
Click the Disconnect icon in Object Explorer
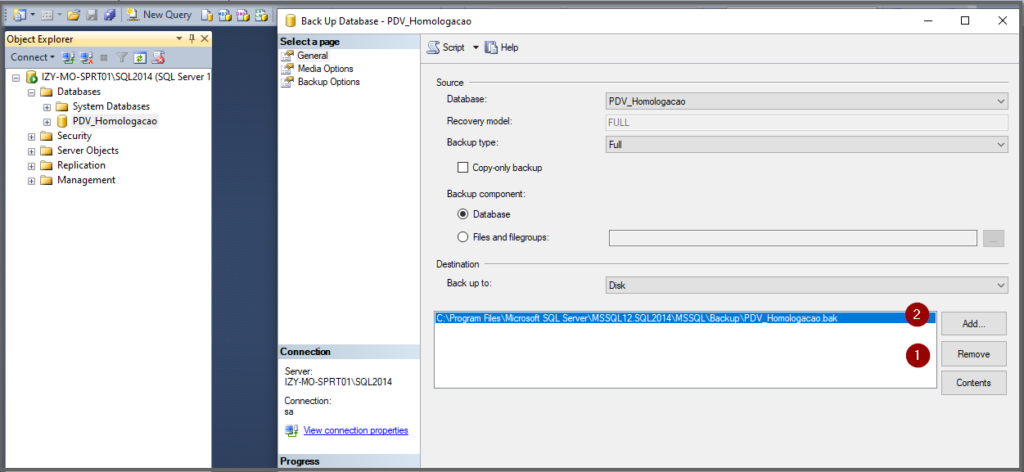click(87, 57)
